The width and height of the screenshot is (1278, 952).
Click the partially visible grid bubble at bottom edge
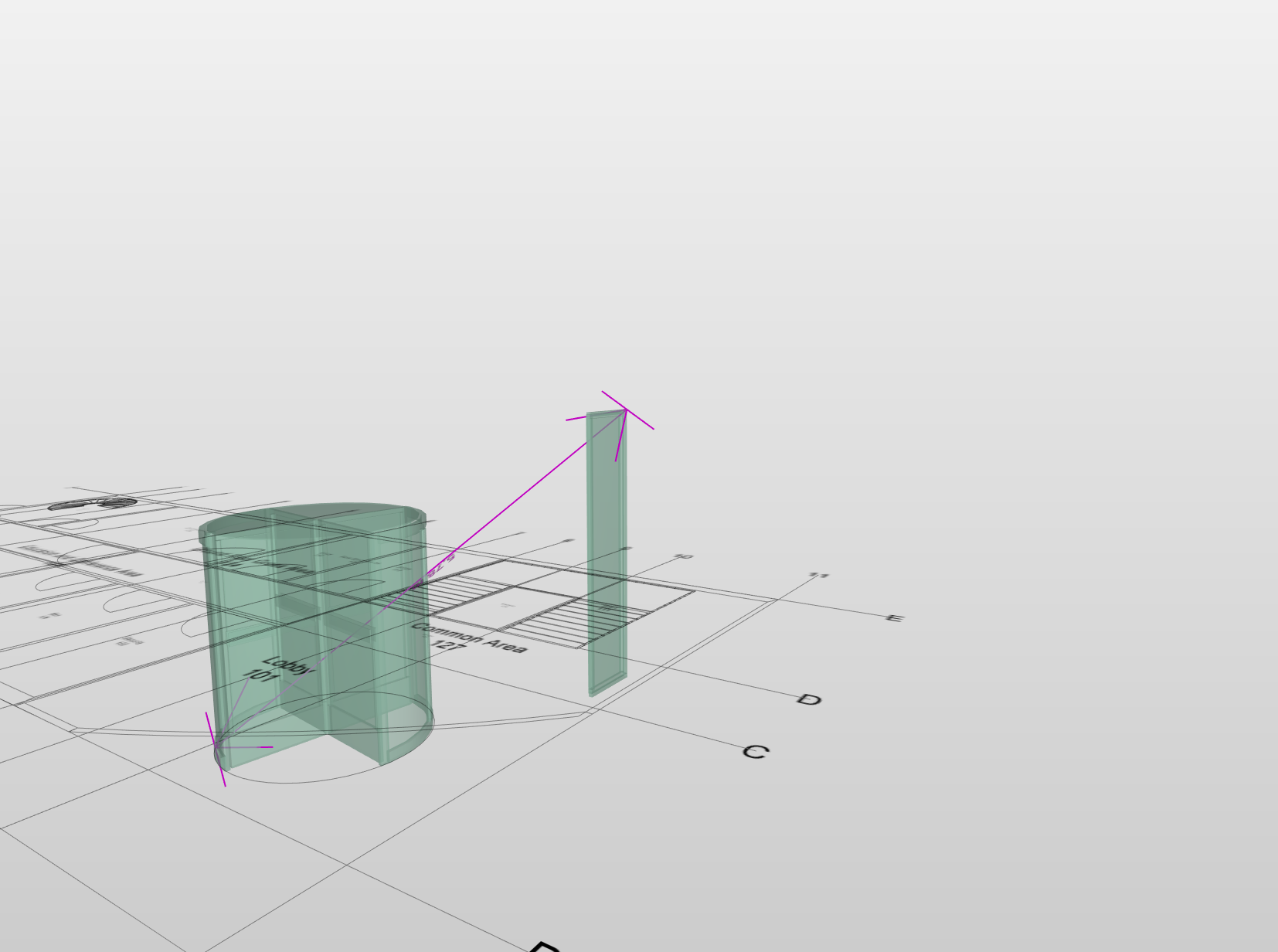point(545,947)
